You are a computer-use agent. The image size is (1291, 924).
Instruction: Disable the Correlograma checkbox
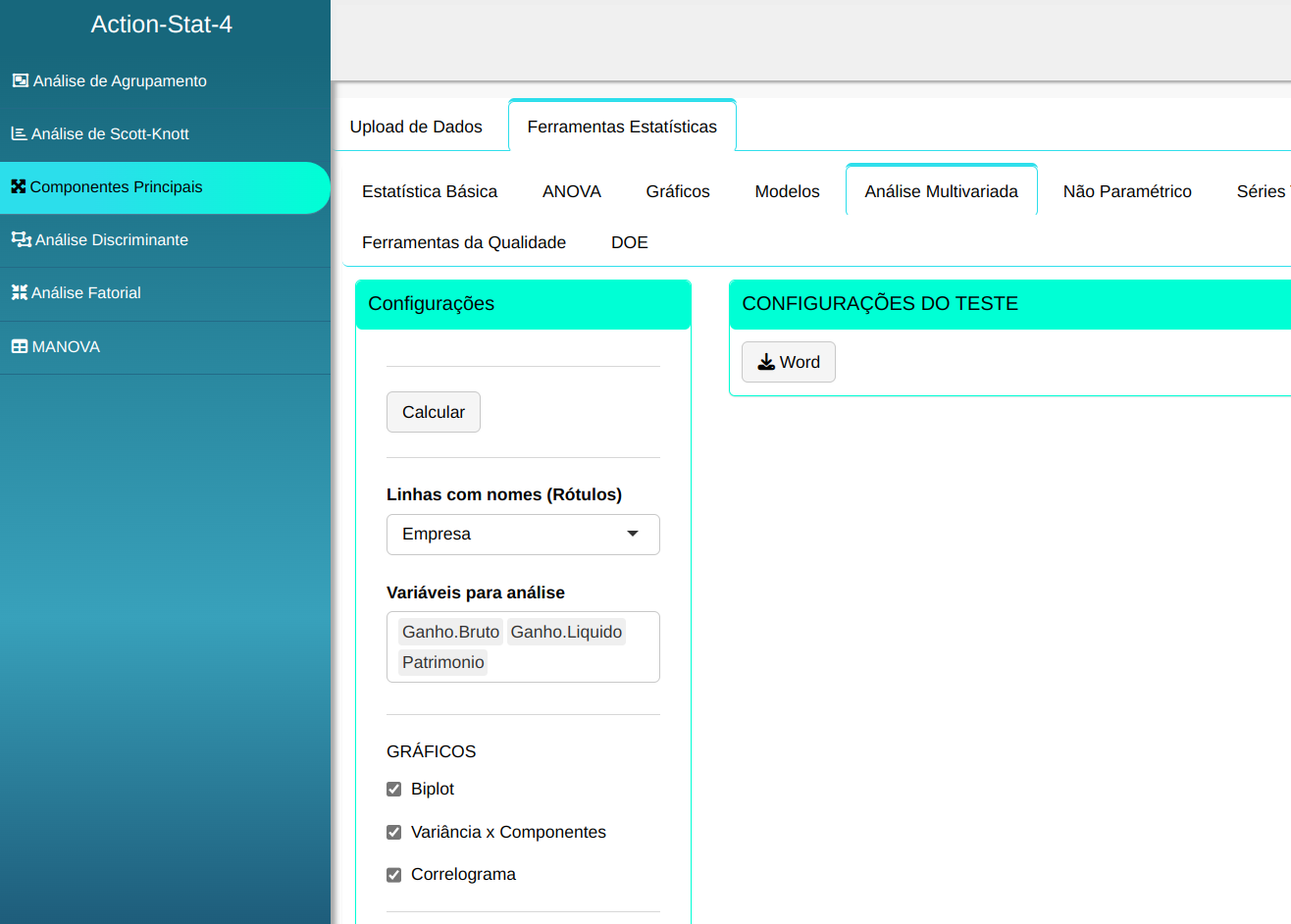tap(394, 874)
